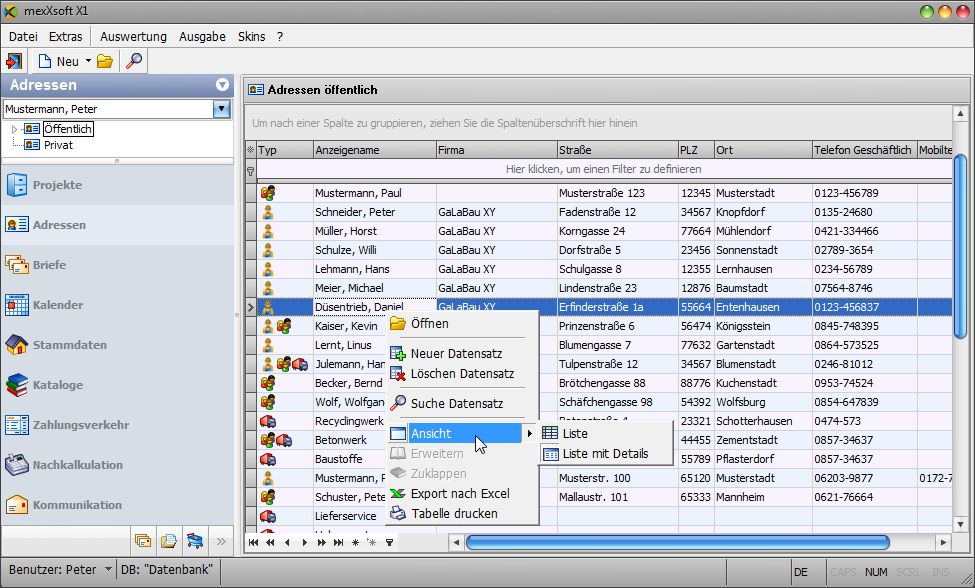Sort by the Firma column header
The height and width of the screenshot is (588, 975).
(497, 150)
